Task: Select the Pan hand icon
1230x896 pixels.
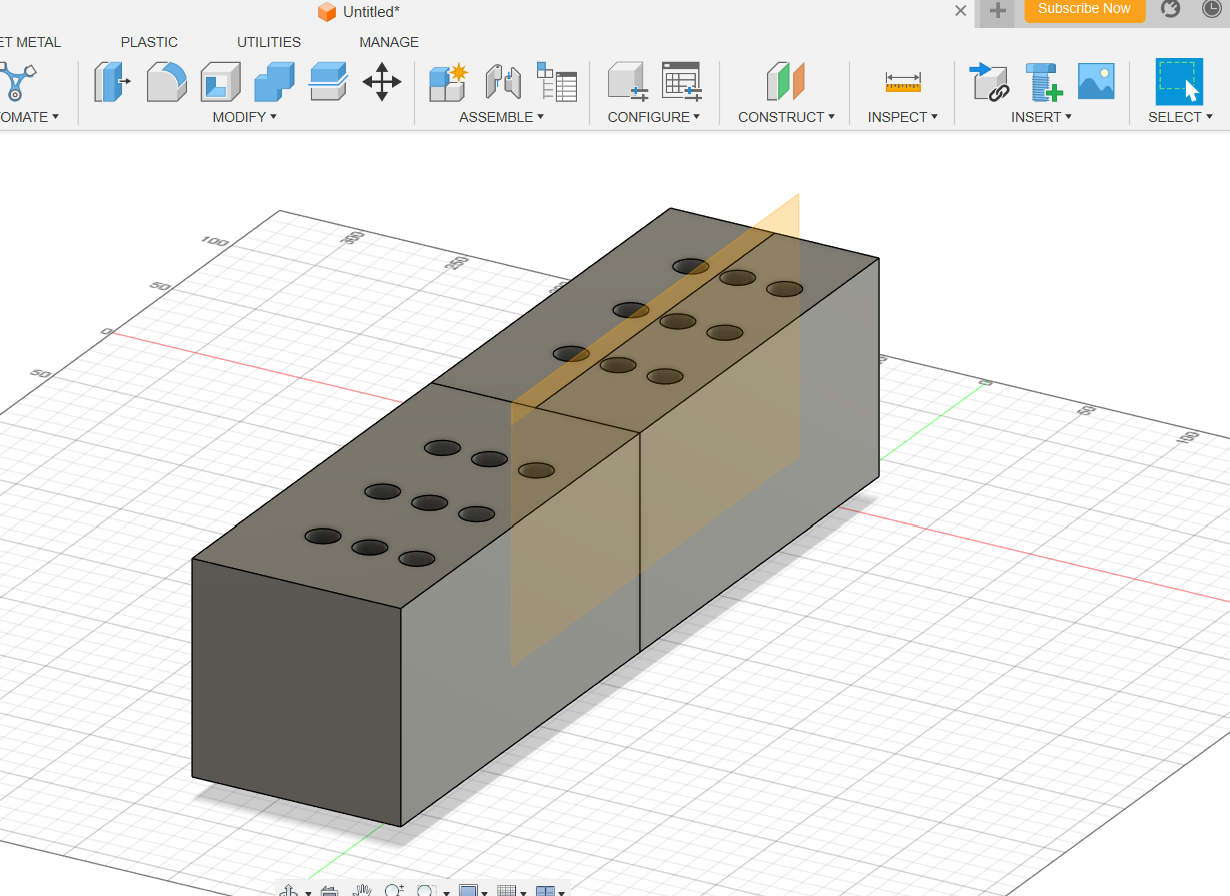Action: coord(362,890)
